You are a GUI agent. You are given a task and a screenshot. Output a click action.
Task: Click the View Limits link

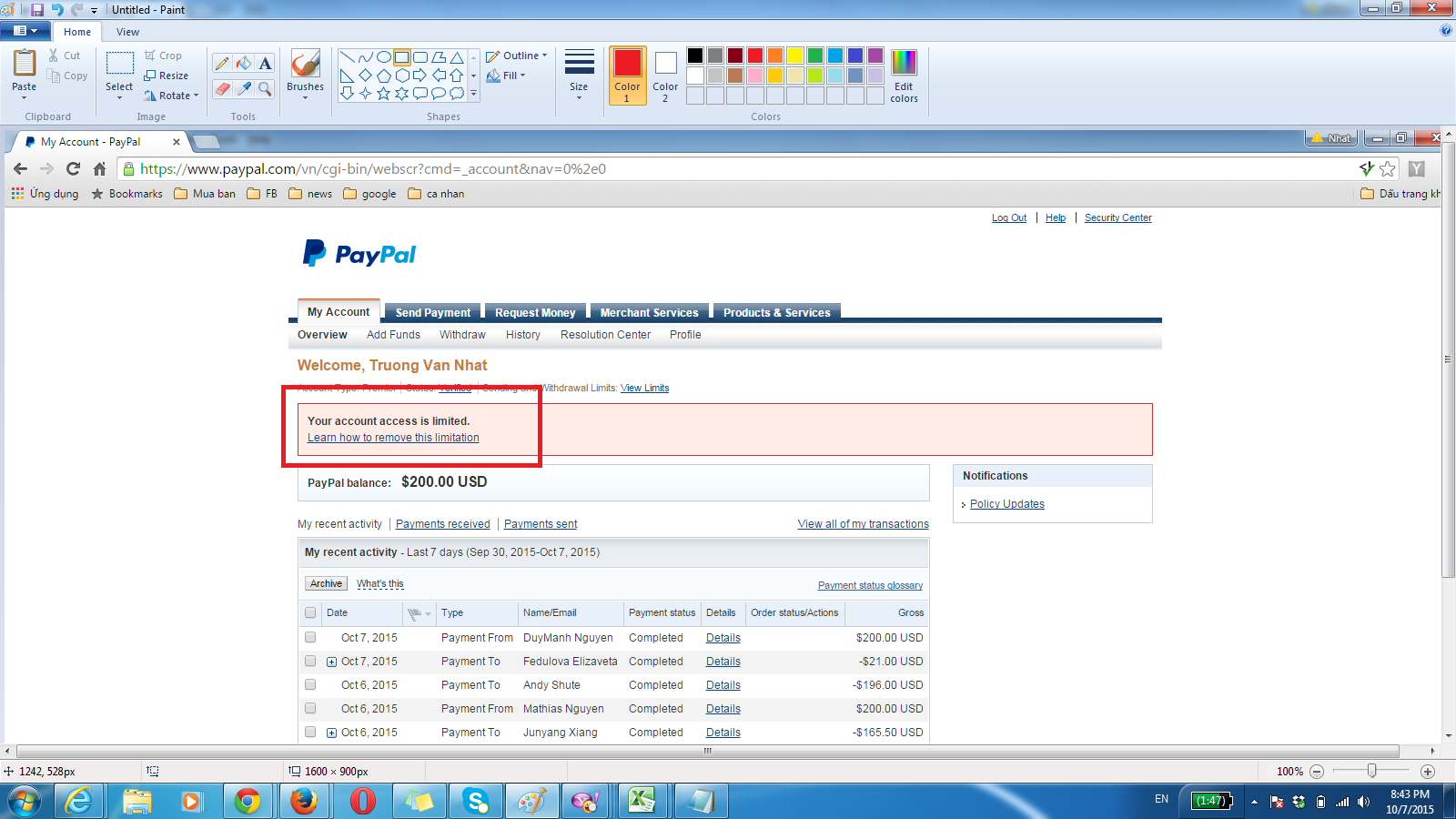coord(644,388)
